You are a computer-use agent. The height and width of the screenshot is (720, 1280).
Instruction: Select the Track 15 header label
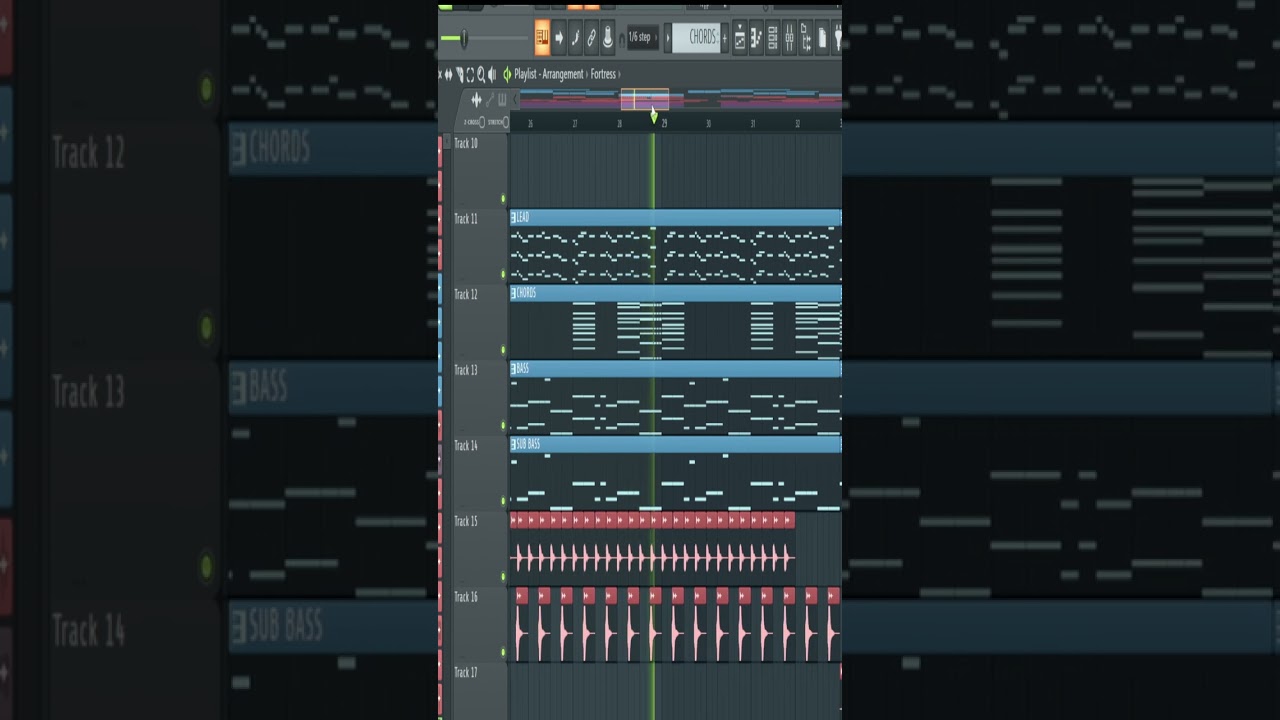[466, 521]
